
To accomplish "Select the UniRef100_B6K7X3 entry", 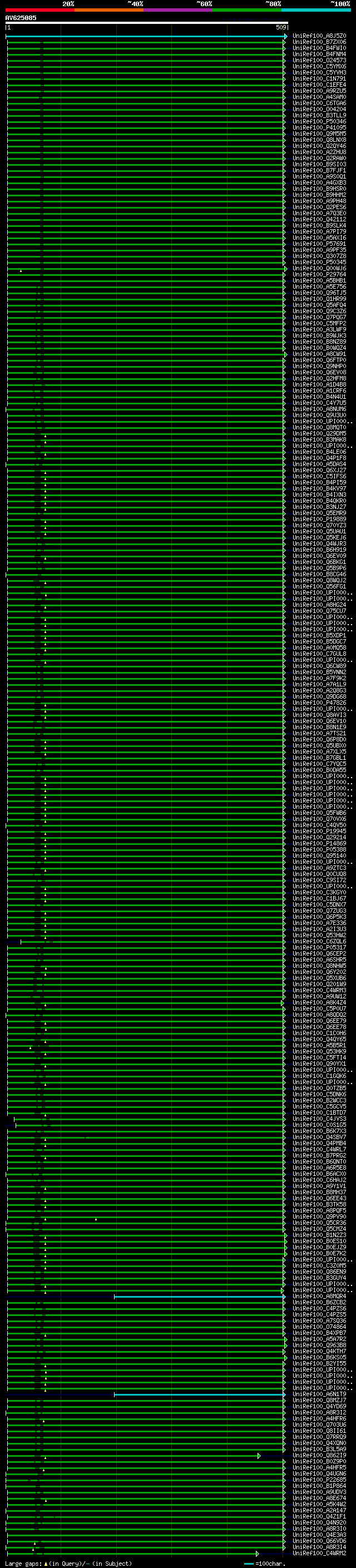I will tap(319, 1131).
